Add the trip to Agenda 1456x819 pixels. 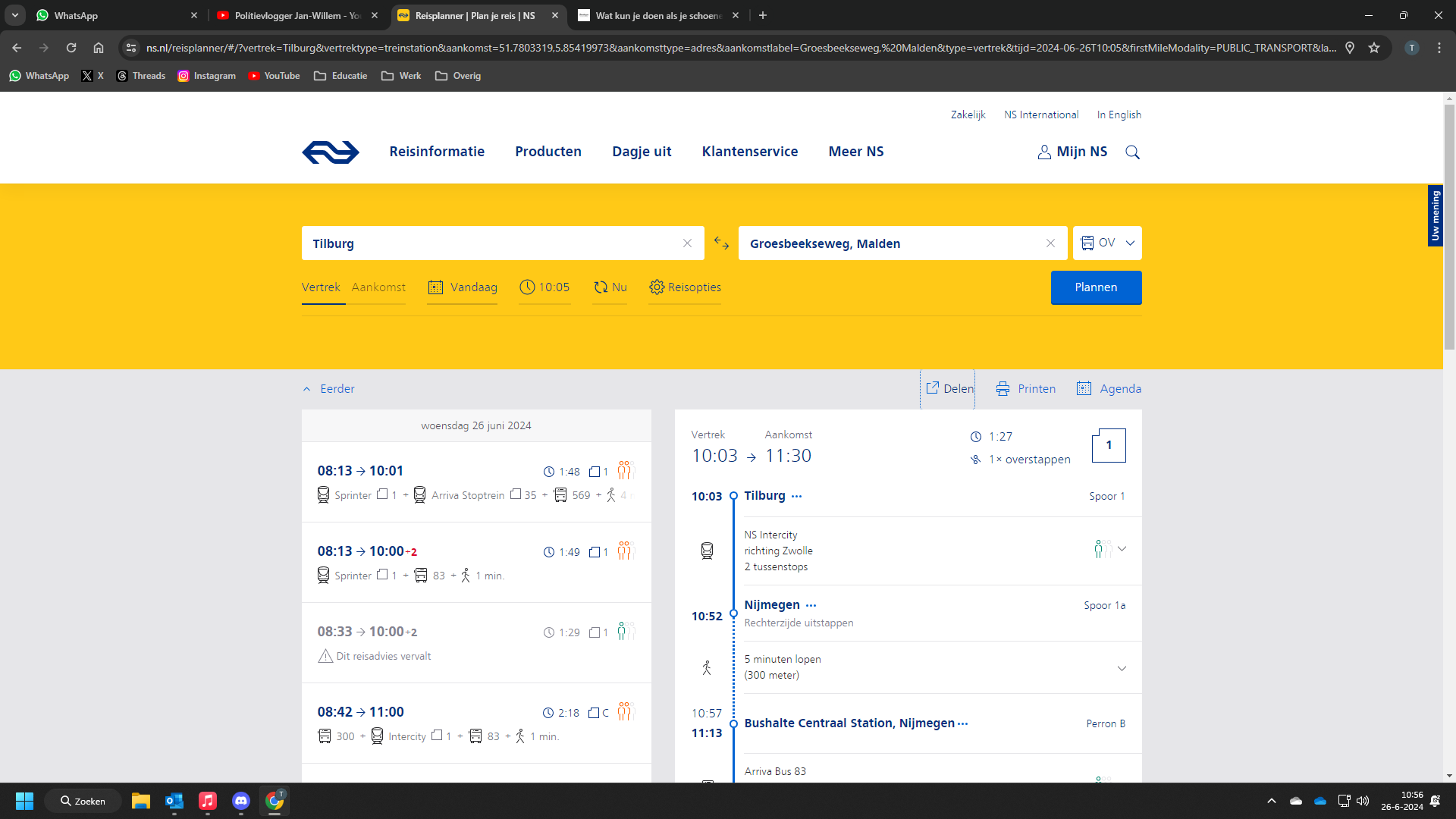point(1109,388)
